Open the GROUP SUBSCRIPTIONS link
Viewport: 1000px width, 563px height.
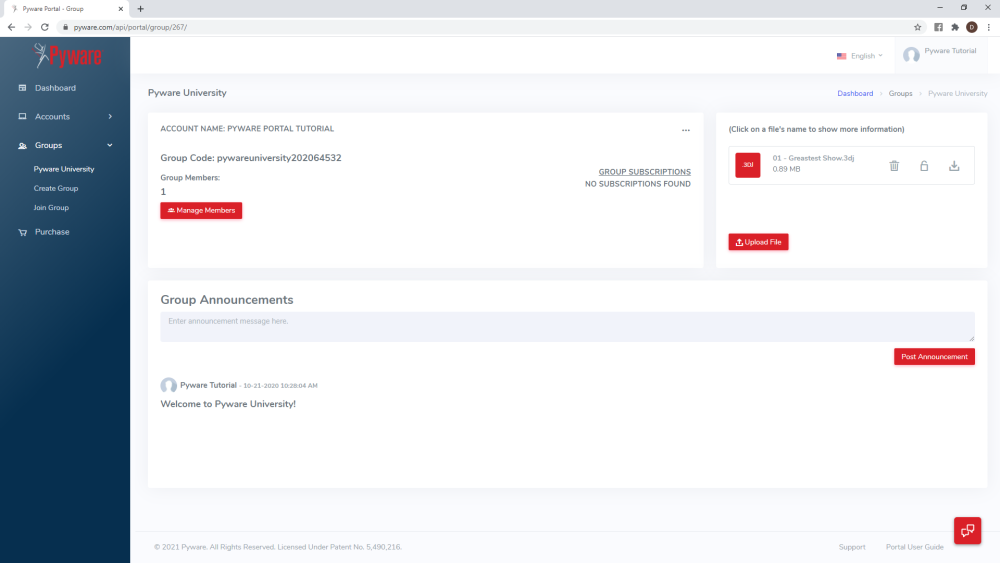click(x=644, y=172)
